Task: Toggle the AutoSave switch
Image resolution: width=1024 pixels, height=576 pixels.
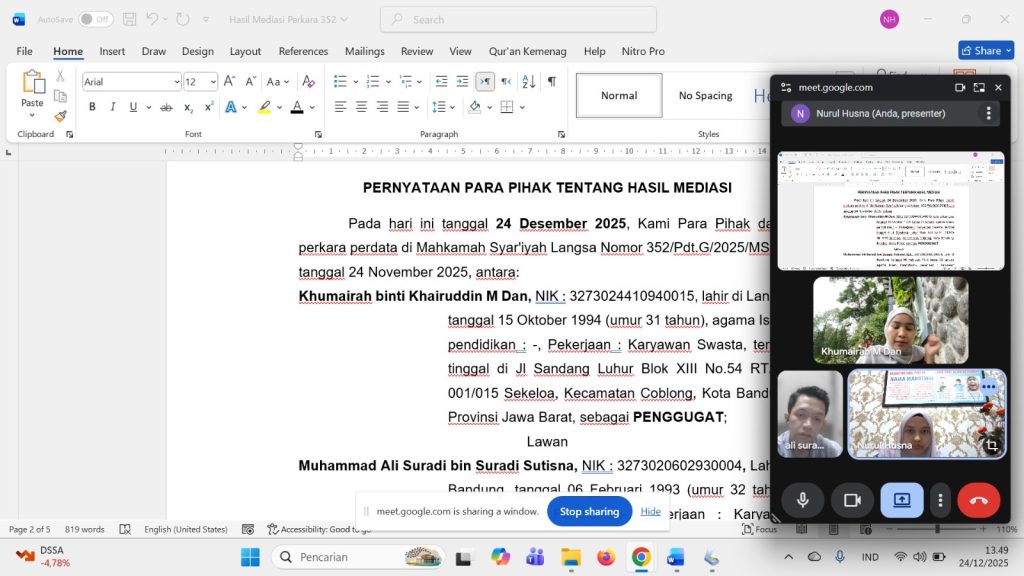Action: tap(96, 19)
